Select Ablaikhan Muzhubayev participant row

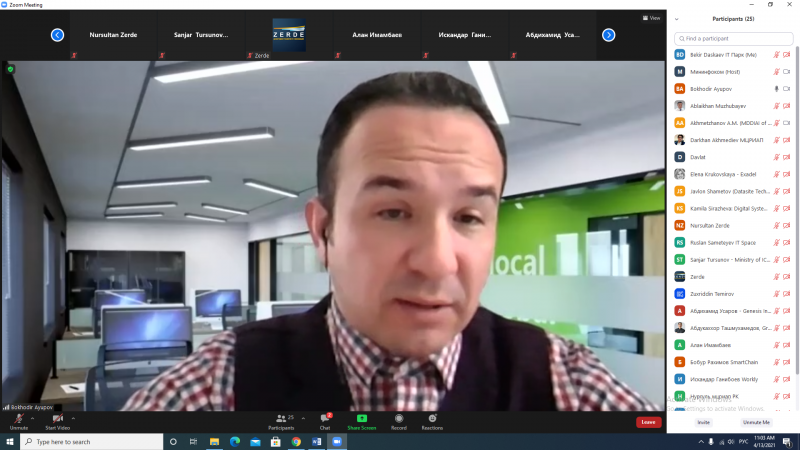tap(732, 106)
